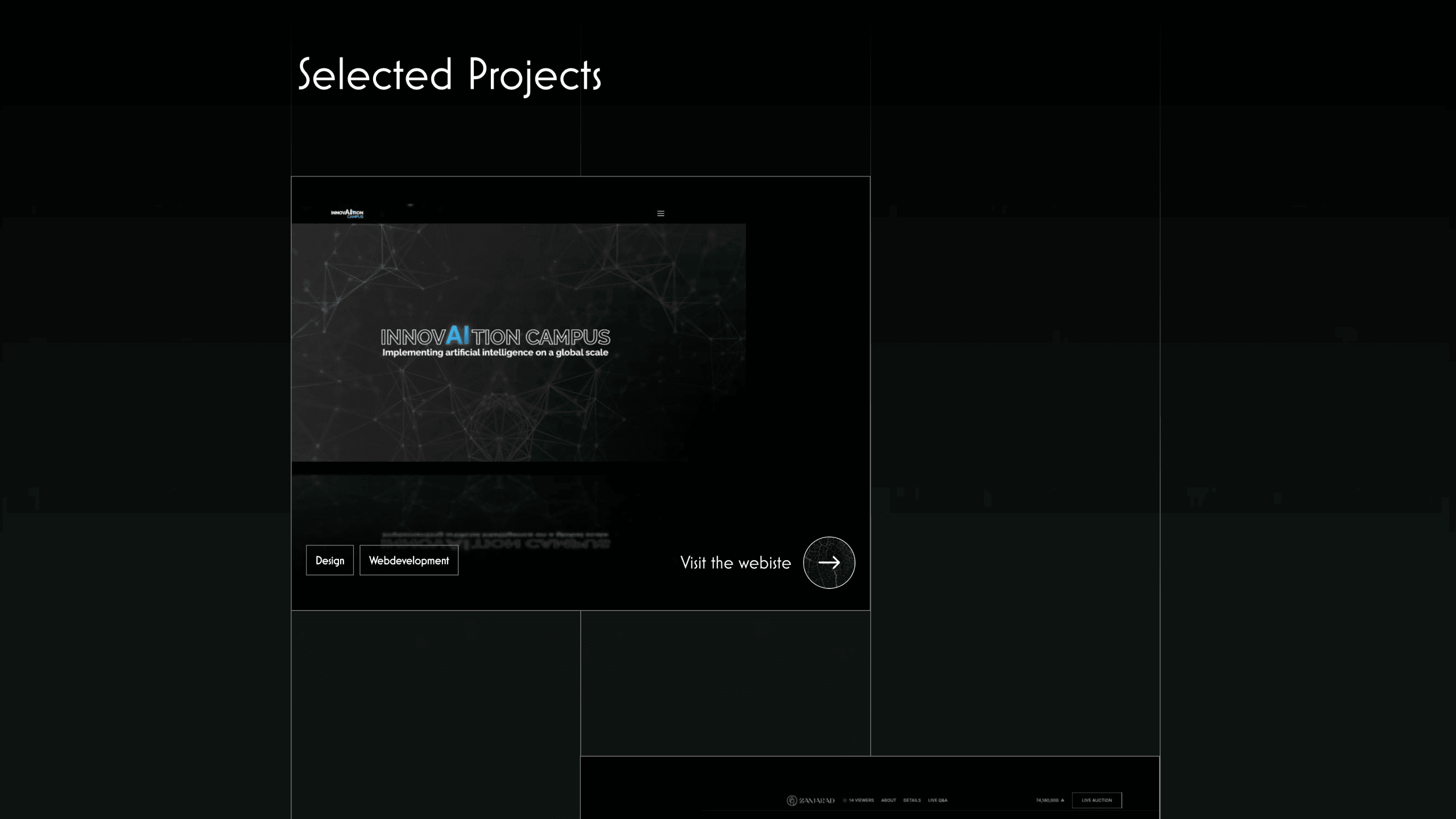Click the Zamarad wordmark text
The height and width of the screenshot is (819, 1456).
tap(817, 801)
